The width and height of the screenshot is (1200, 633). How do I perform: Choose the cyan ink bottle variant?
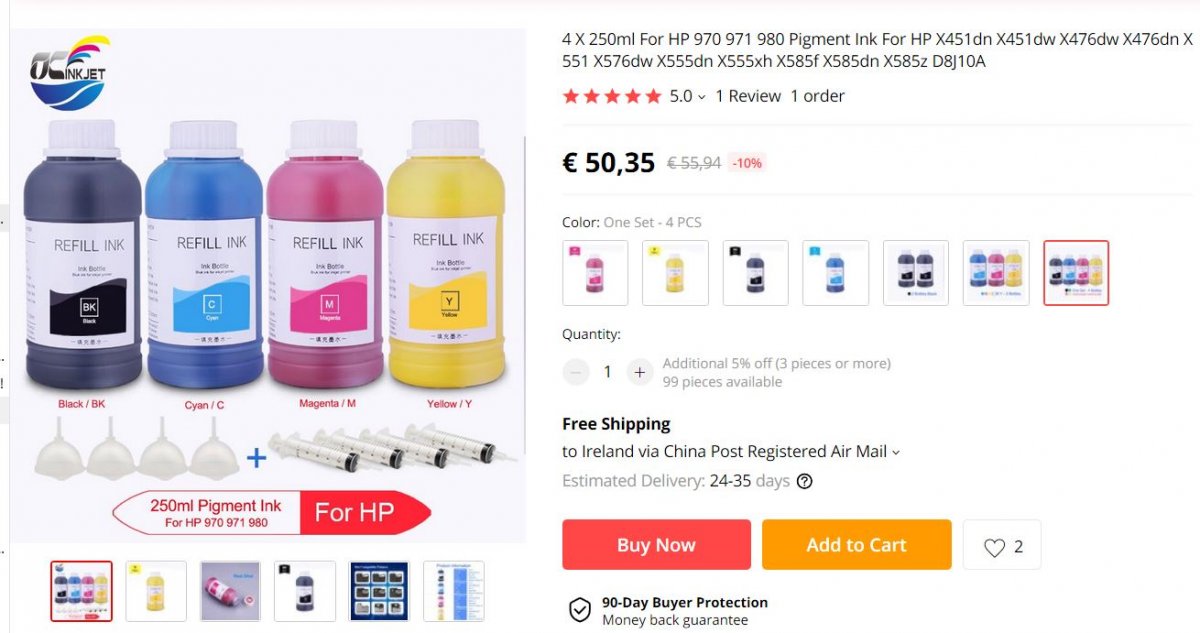pos(835,273)
